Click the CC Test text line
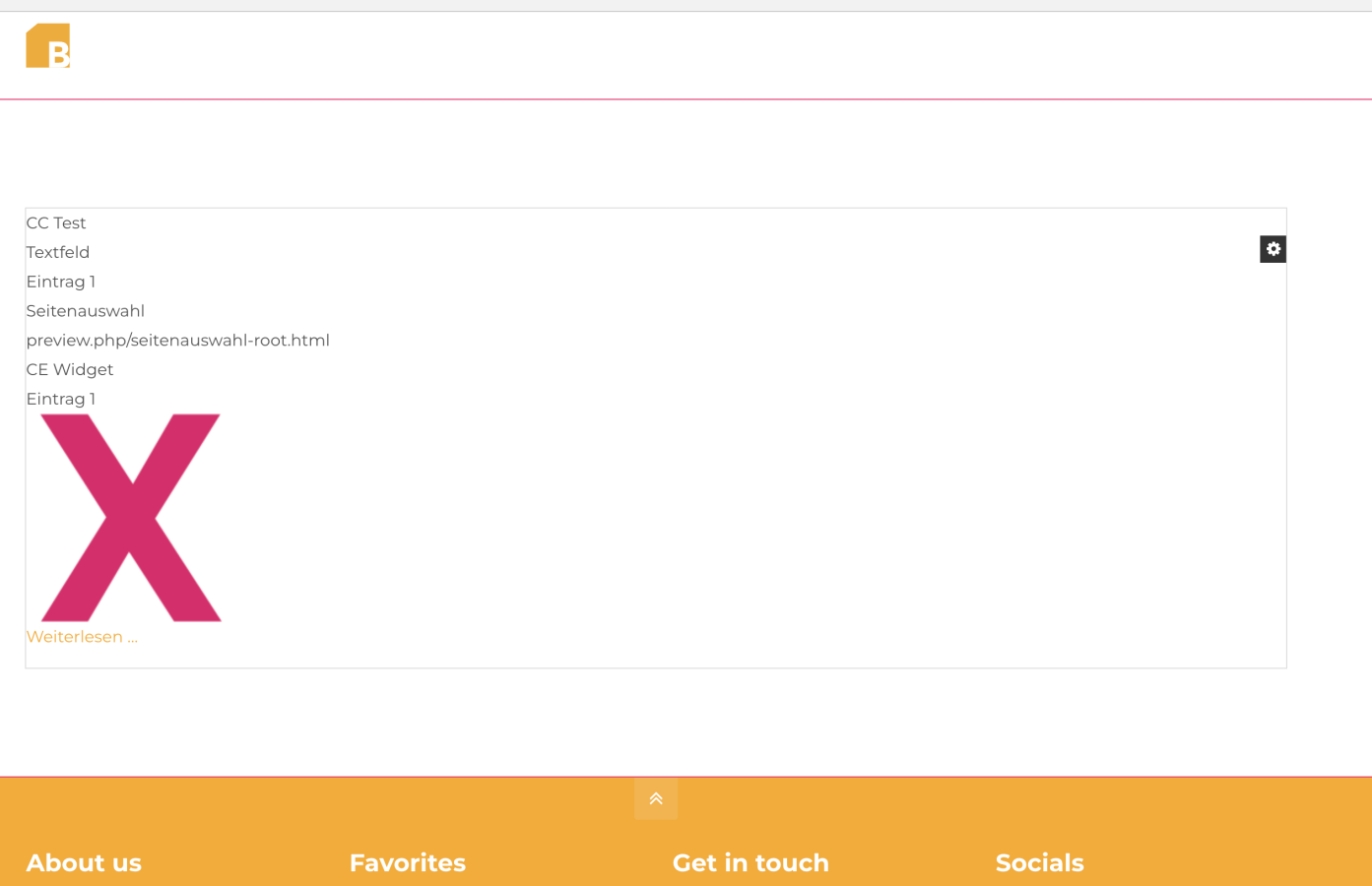 point(56,223)
